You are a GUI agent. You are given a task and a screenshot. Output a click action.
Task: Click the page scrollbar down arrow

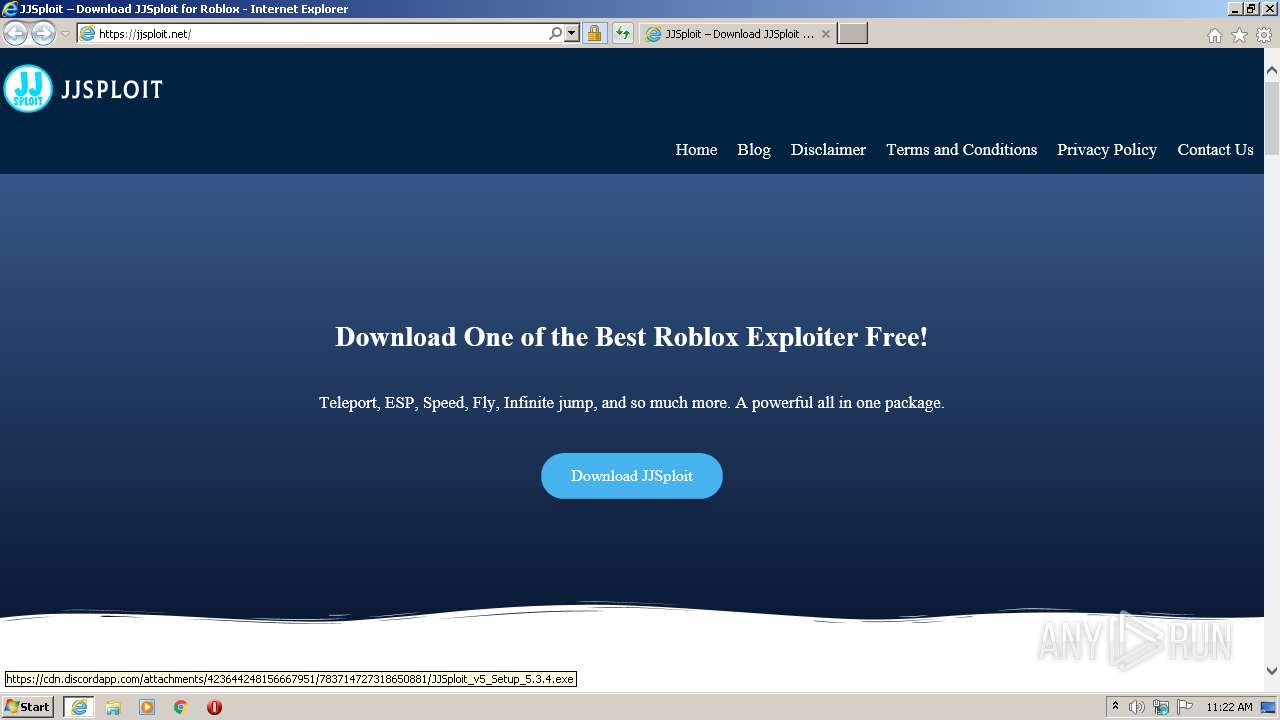1272,671
